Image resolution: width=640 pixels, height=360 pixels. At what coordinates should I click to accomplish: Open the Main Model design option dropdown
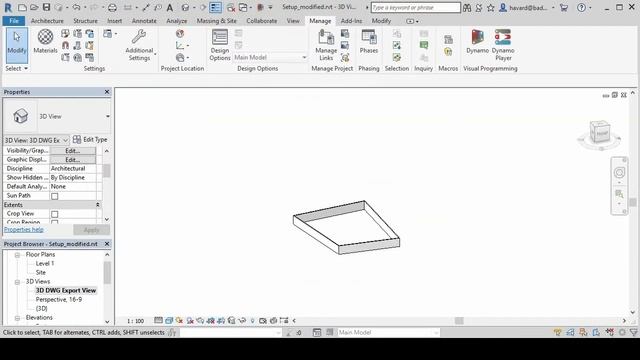click(270, 58)
